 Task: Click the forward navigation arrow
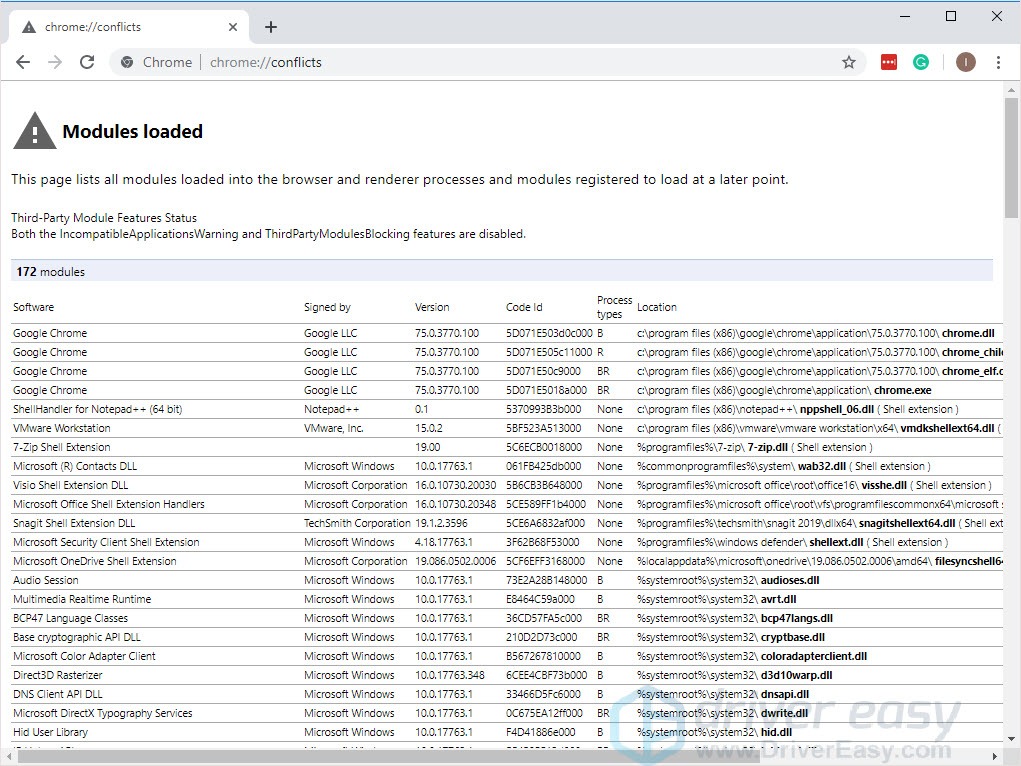[55, 61]
